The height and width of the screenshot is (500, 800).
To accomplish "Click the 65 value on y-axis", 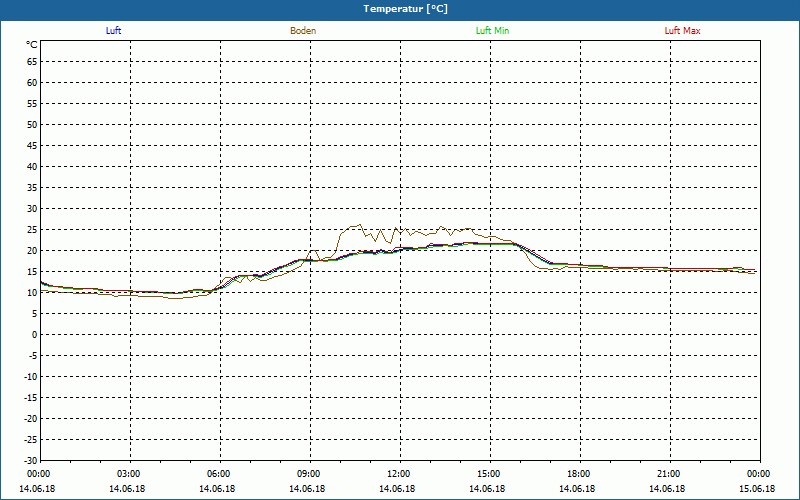I will [x=32, y=62].
